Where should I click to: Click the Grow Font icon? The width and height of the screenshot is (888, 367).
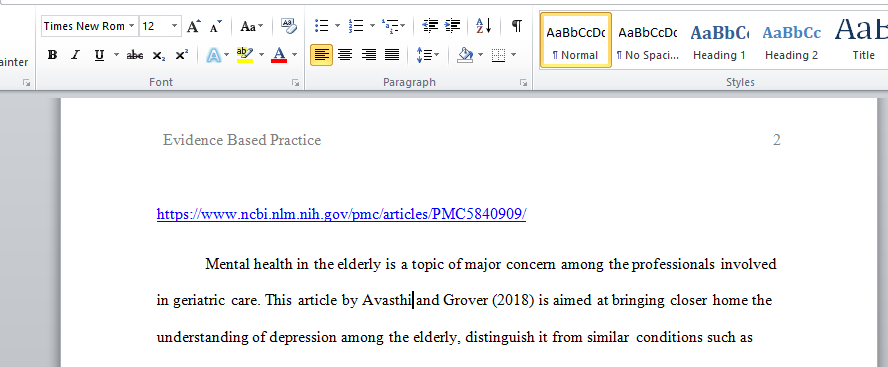[x=194, y=26]
